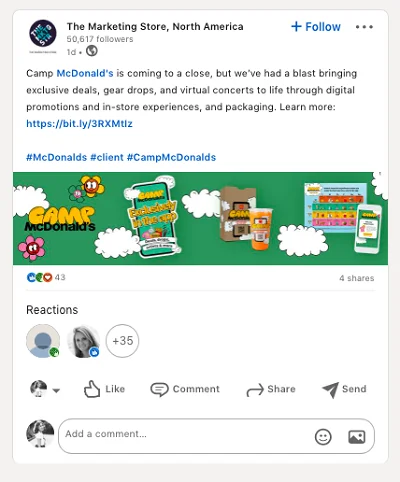The image size is (400, 482).
Task: Click the thumbs-up Like icon
Action: 92,389
